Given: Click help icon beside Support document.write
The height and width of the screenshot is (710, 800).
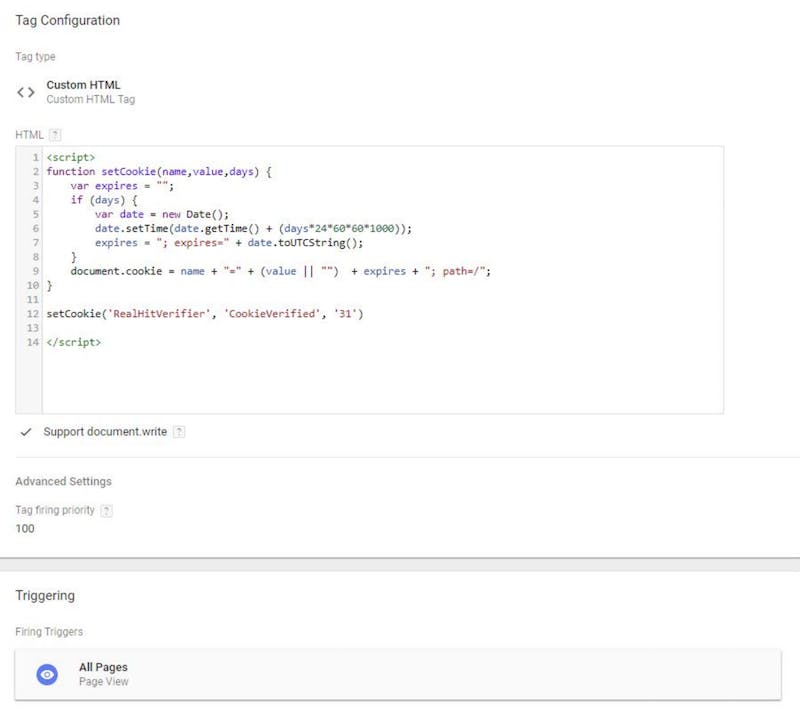Looking at the screenshot, I should click(179, 432).
